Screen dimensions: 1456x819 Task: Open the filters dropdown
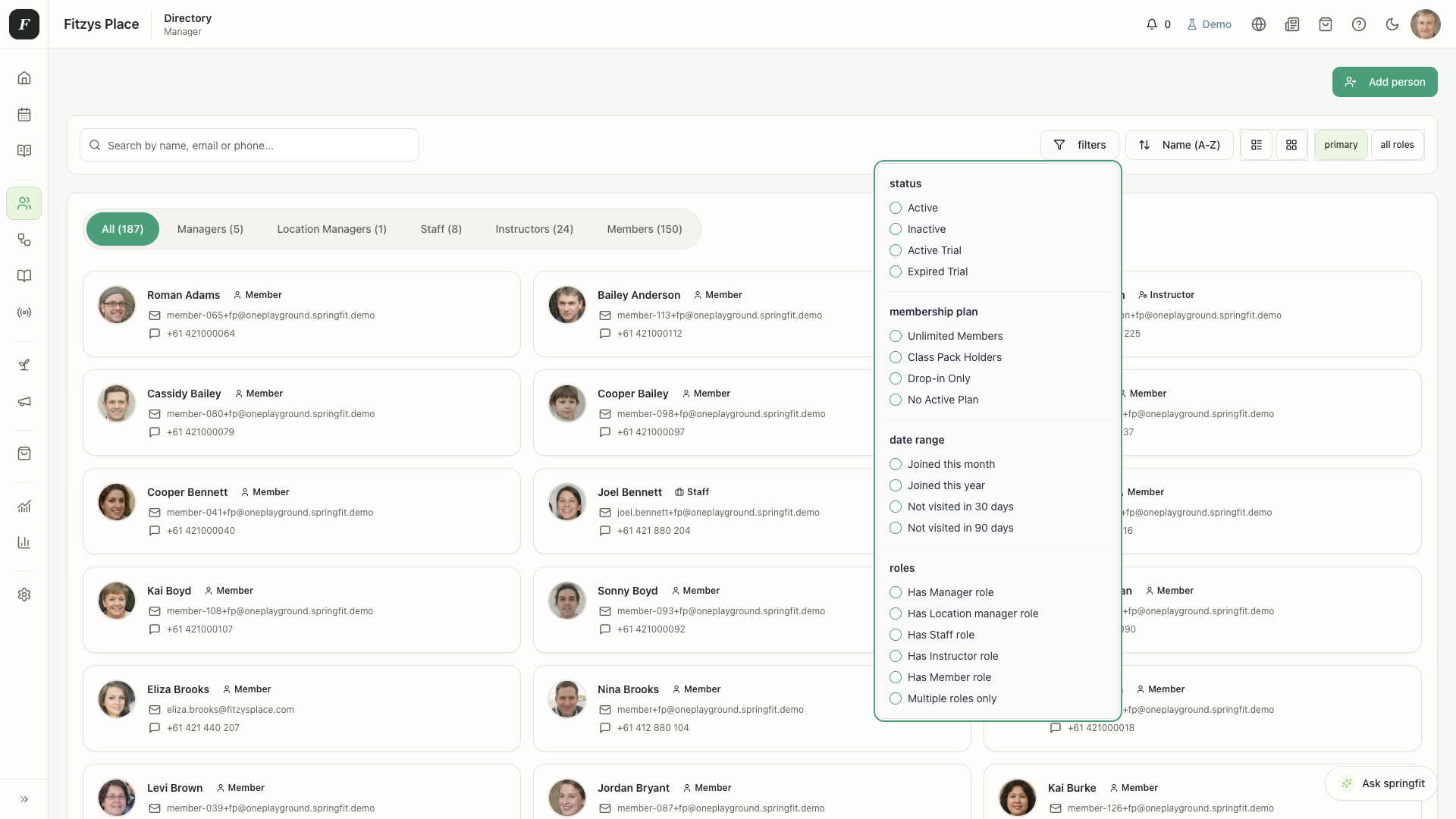1080,145
